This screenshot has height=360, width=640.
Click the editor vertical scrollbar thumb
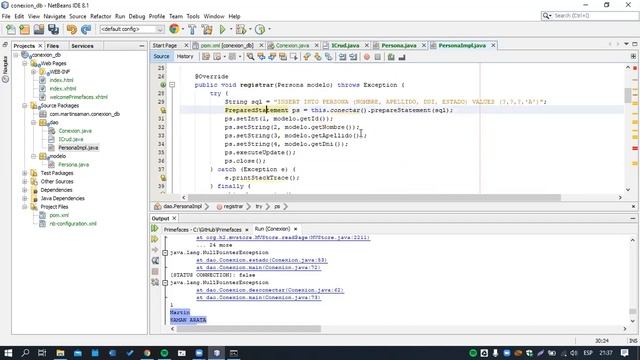coord(628,96)
